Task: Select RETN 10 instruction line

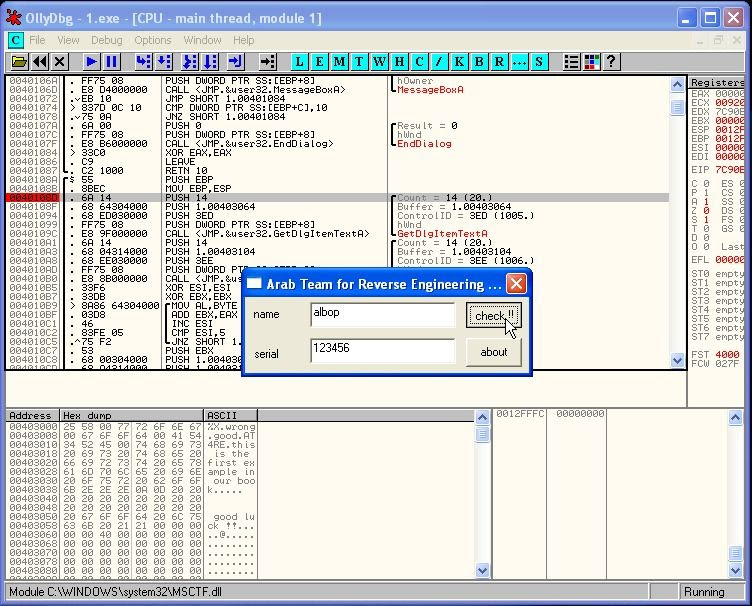Action: pyautogui.click(x=338, y=171)
